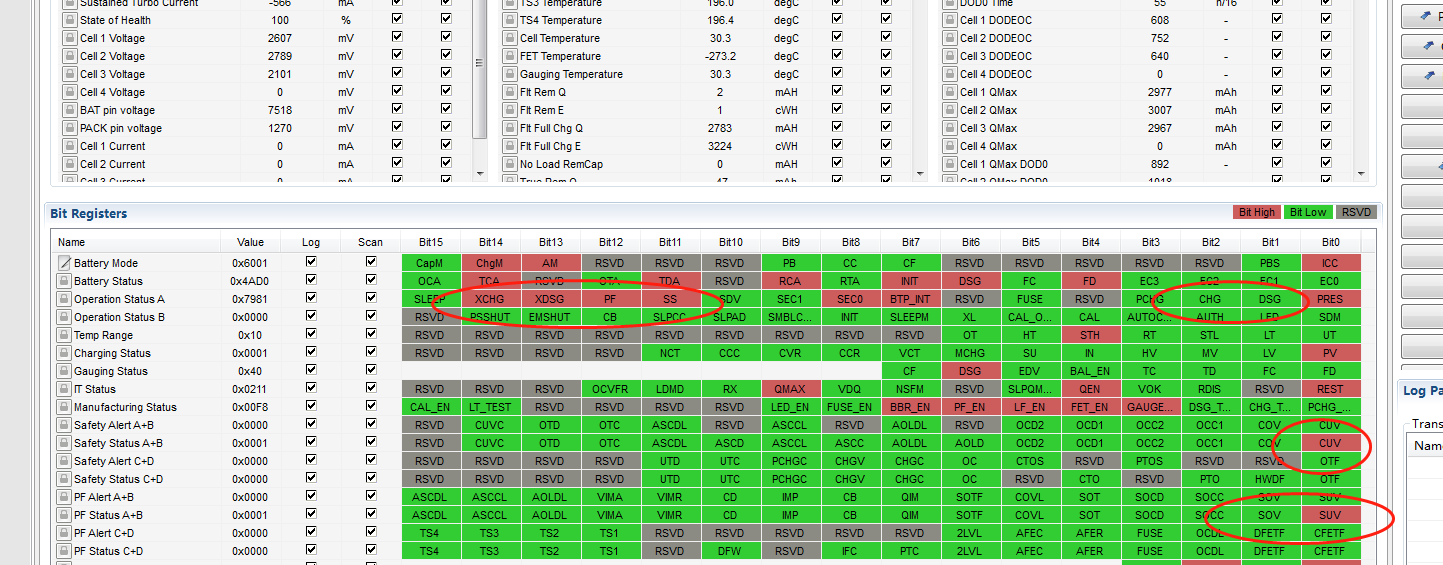Click the lock icon for Operation Status A
This screenshot has width=1443, height=565.
click(65, 299)
